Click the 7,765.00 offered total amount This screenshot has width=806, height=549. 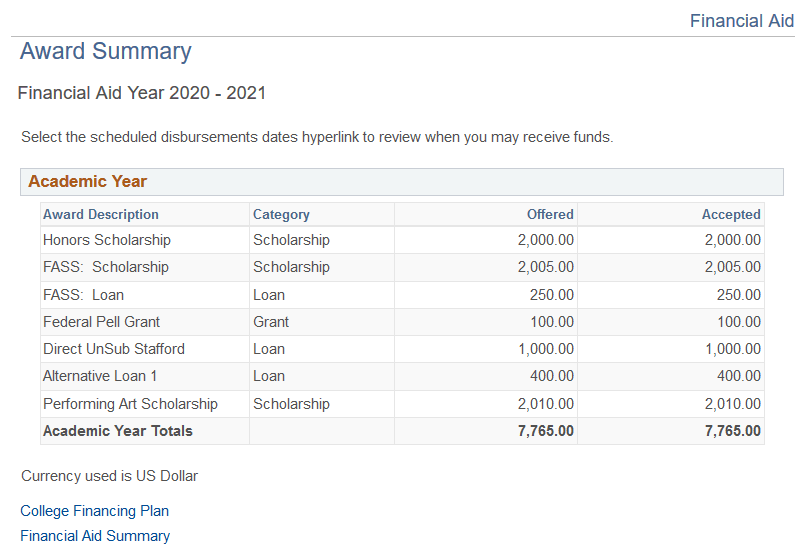(544, 431)
